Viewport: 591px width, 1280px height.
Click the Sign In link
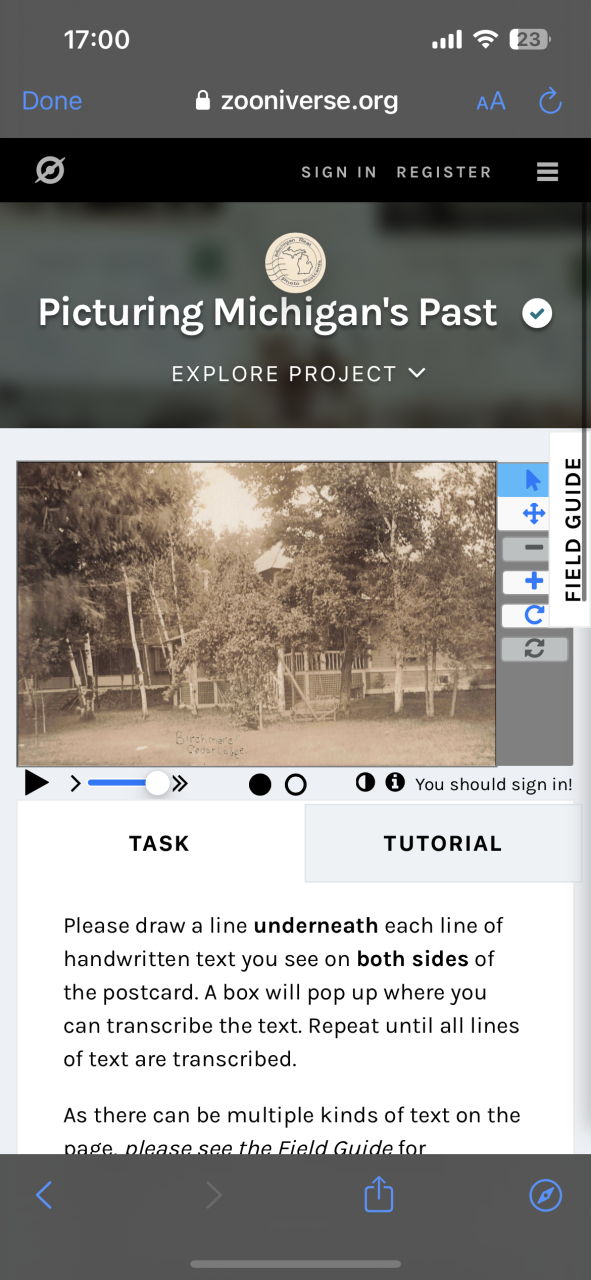[x=339, y=172]
